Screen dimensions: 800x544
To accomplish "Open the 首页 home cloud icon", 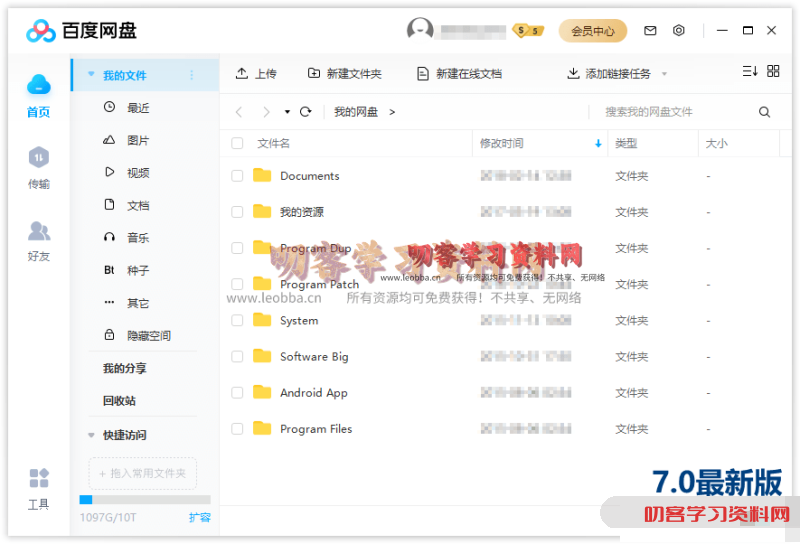I will [x=39, y=85].
